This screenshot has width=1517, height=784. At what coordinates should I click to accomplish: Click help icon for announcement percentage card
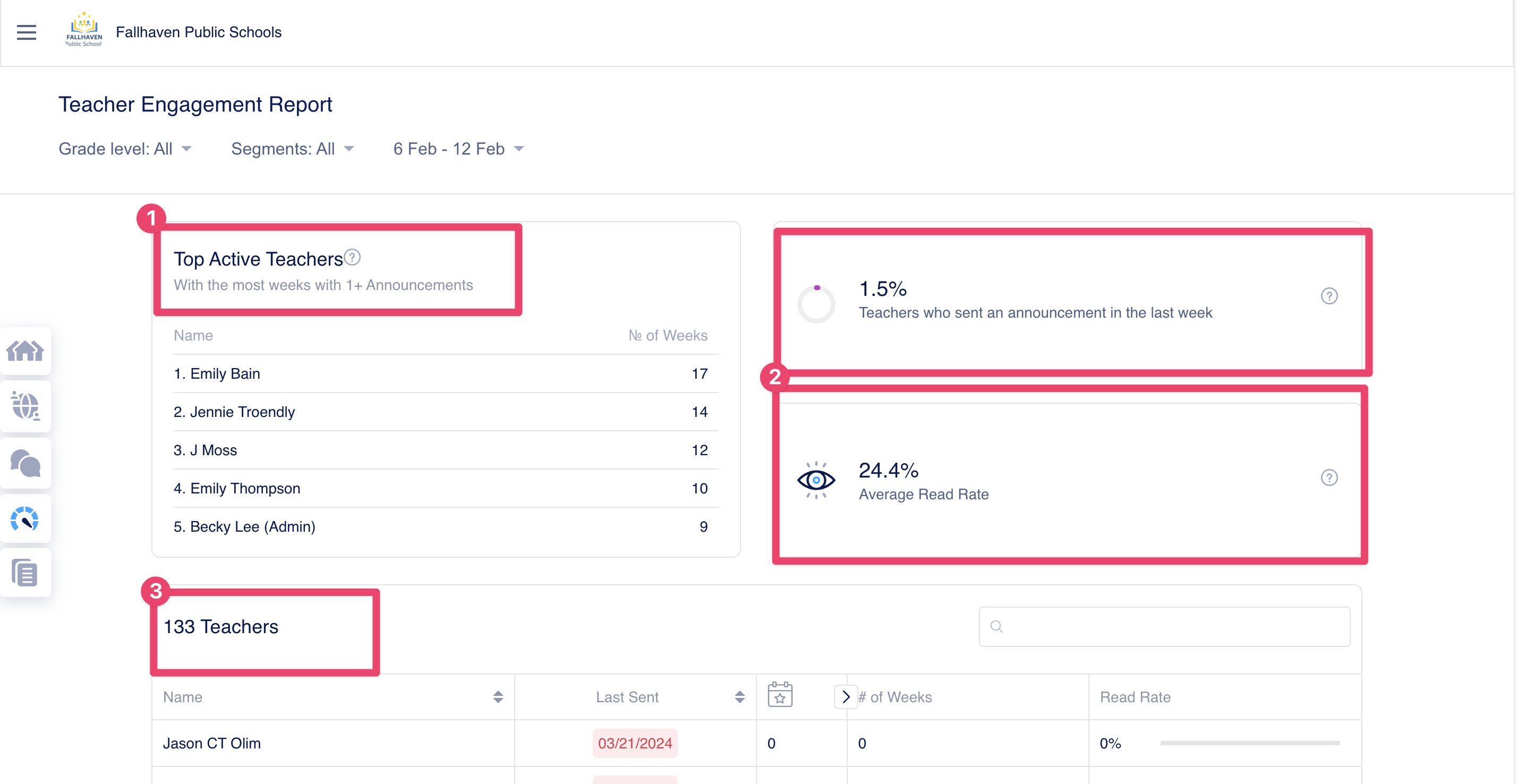[1328, 296]
